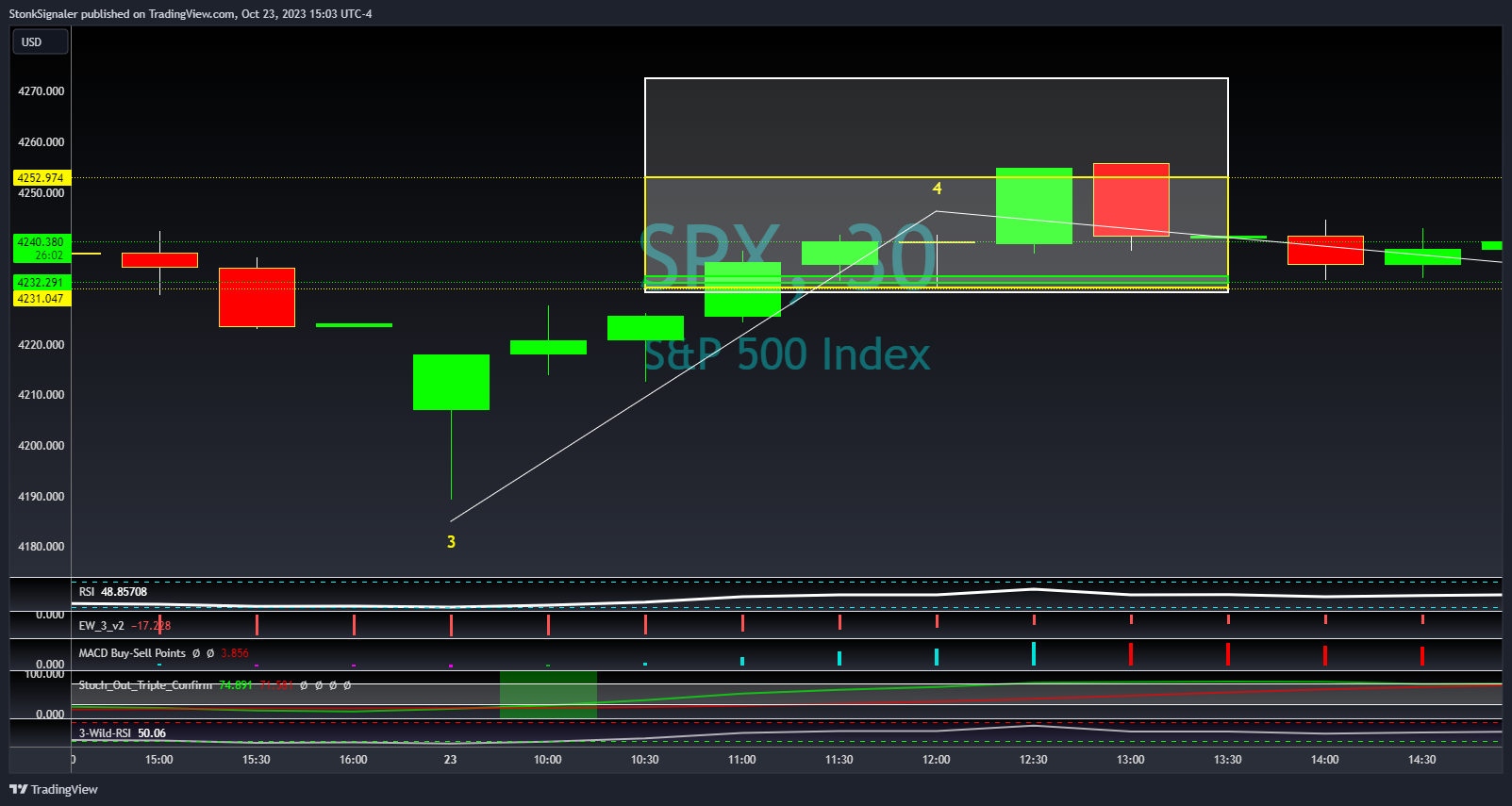Click the 10:00 time axis label
This screenshot has height=806, width=1512.
pyautogui.click(x=548, y=760)
